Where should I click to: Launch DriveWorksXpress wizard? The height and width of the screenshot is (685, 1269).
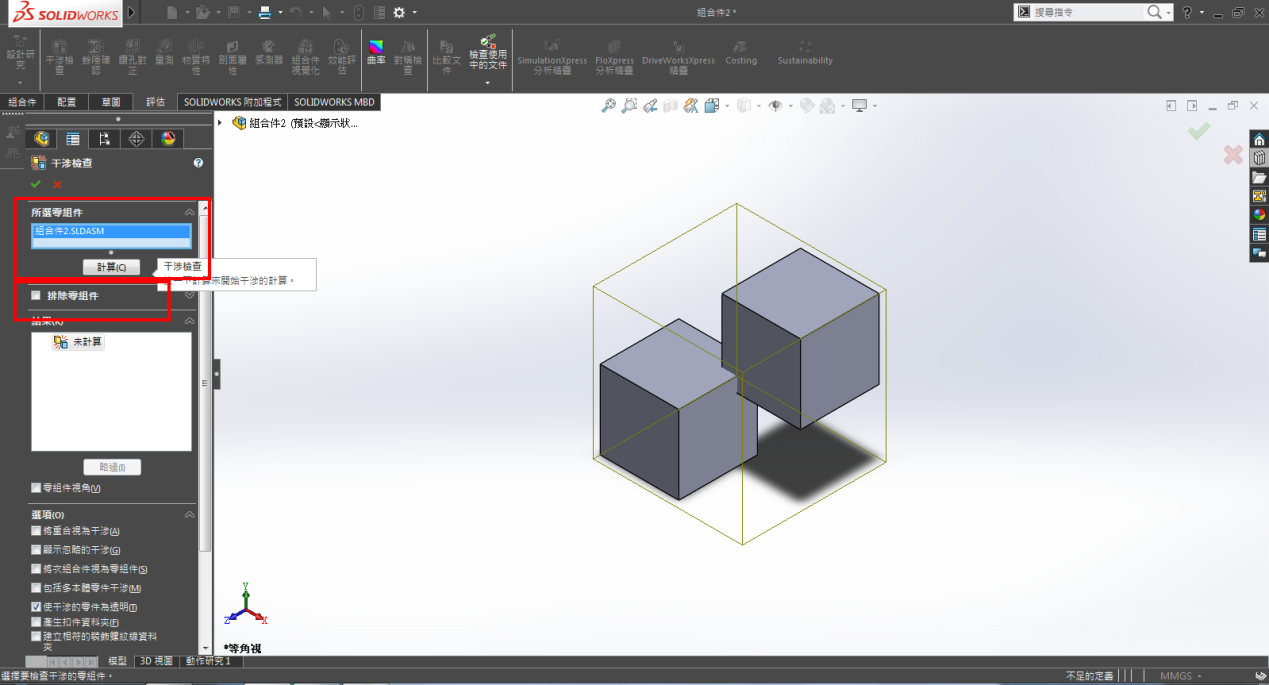tap(679, 58)
